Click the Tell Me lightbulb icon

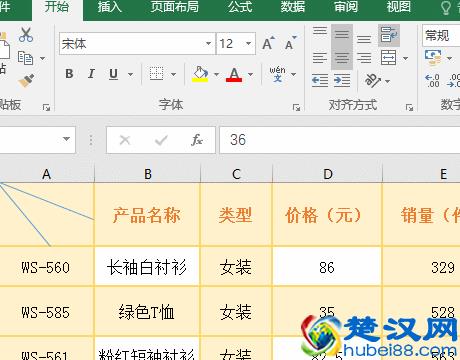446,8
